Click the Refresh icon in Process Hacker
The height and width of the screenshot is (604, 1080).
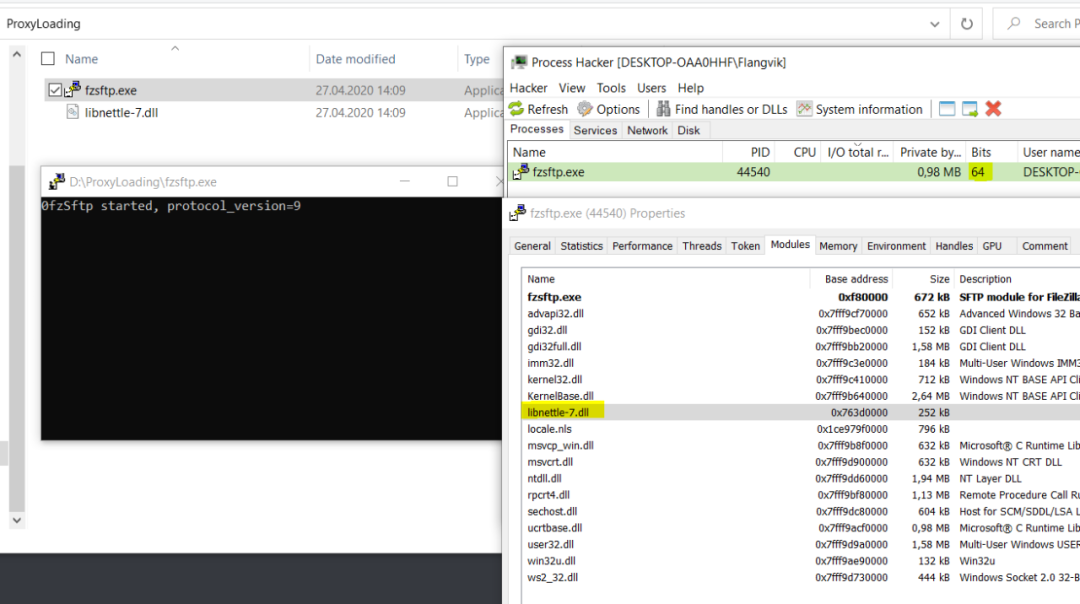[x=517, y=109]
